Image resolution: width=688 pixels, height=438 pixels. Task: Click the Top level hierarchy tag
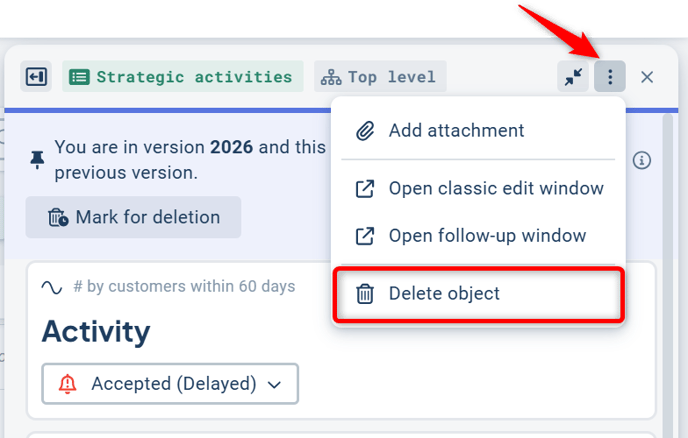[380, 76]
